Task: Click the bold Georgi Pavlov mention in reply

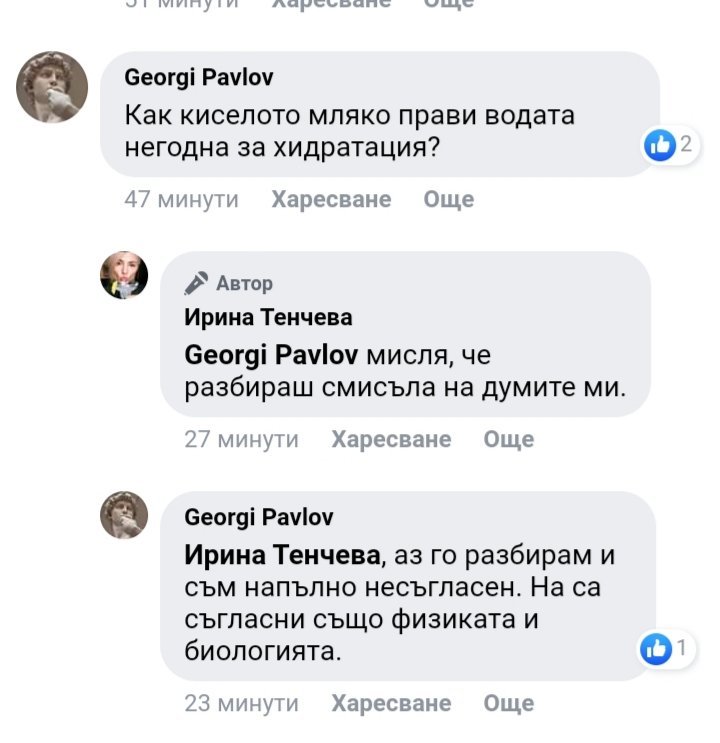Action: [272, 355]
